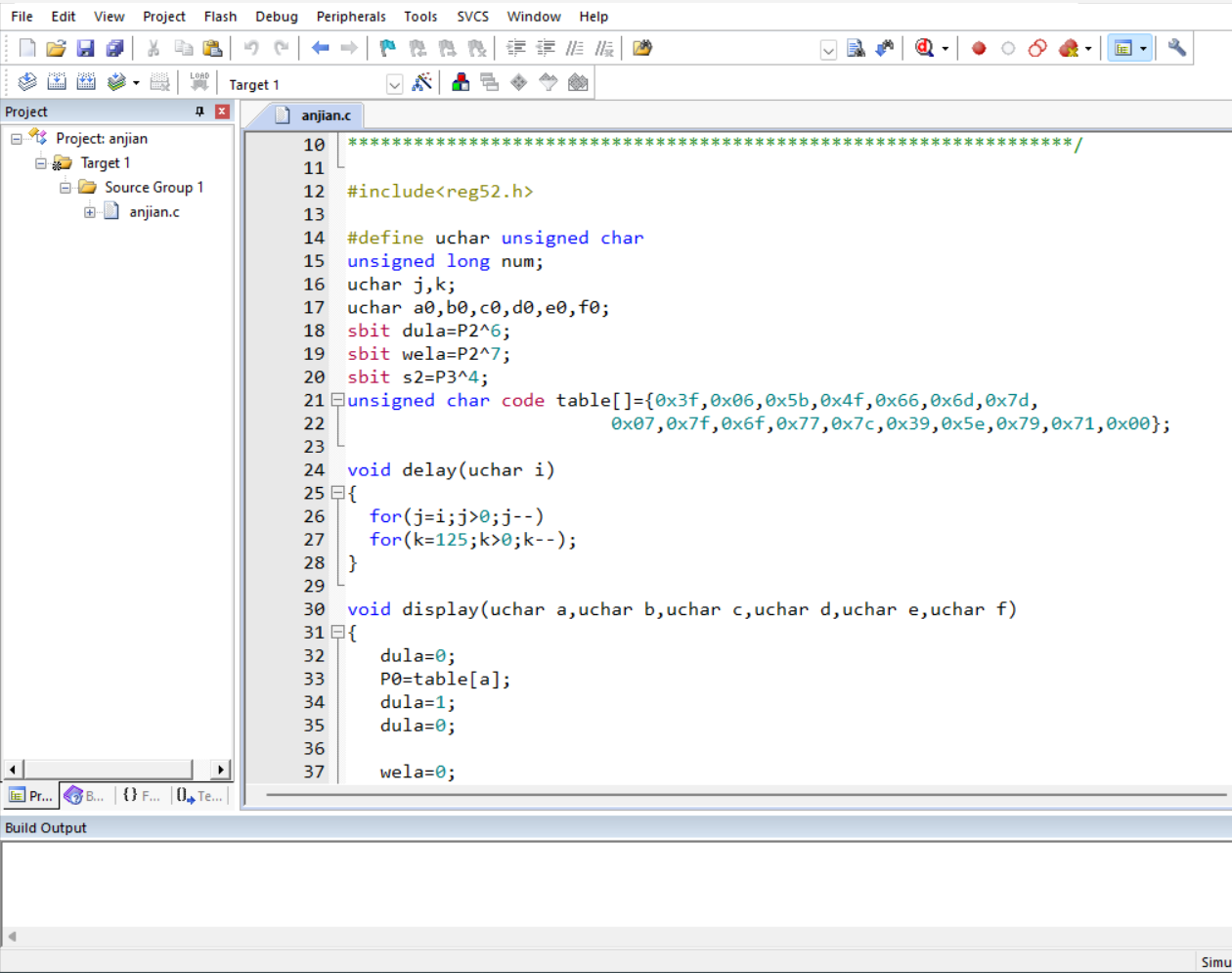The image size is (1232, 973).
Task: Open the Peripherals menu
Action: 350,17
